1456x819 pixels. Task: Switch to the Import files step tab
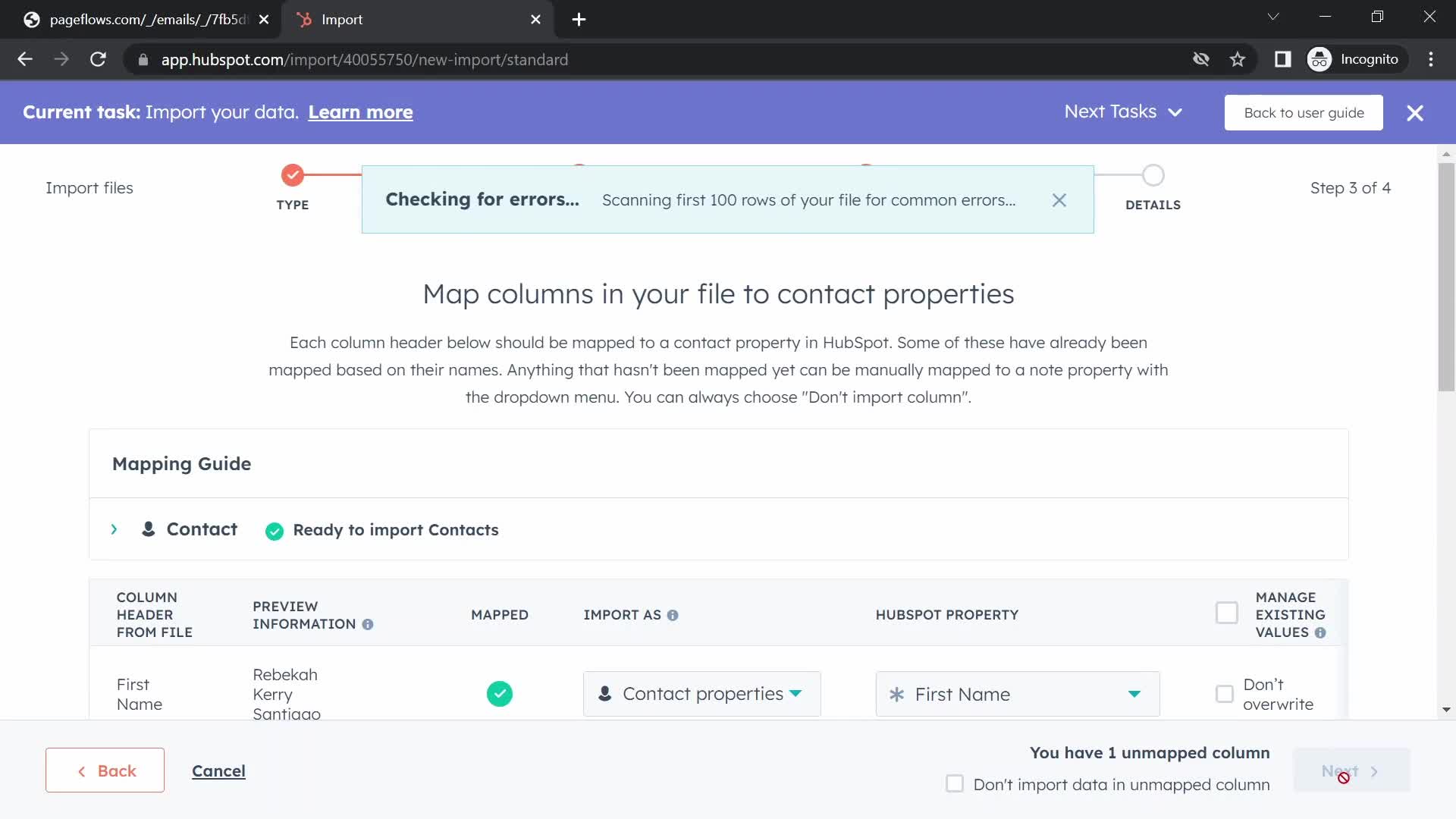[89, 187]
